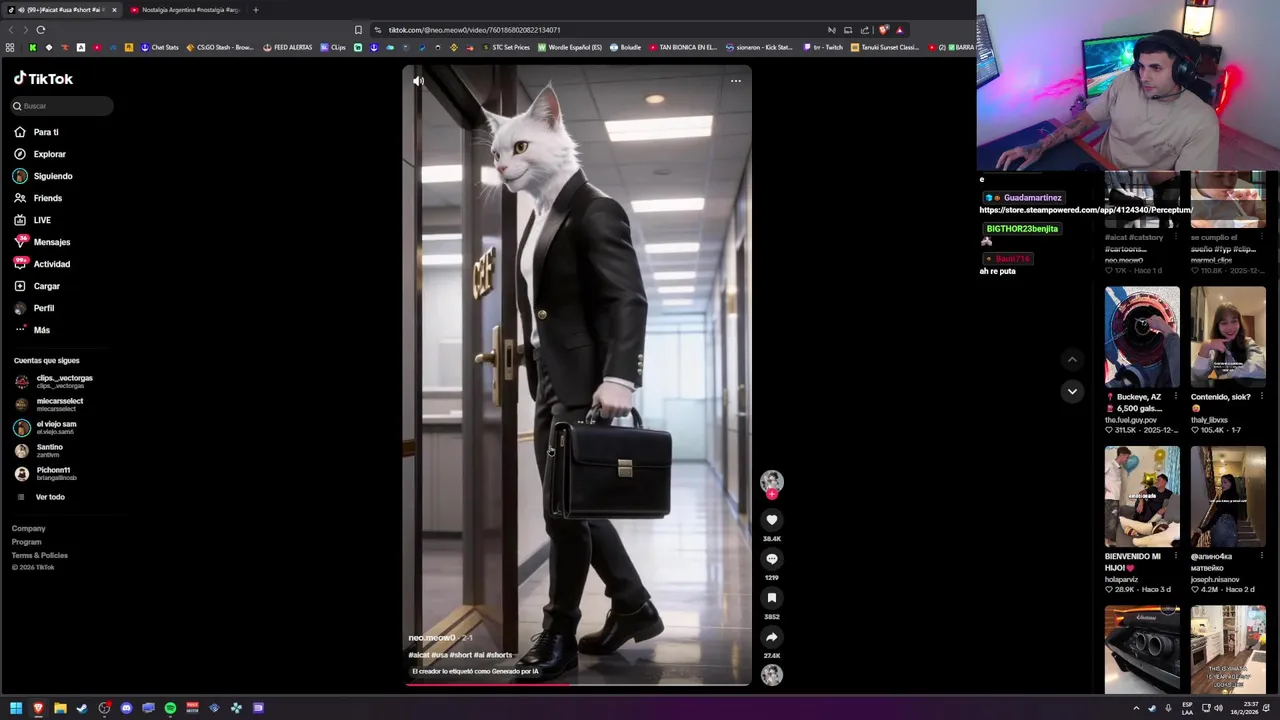The width and height of the screenshot is (1280, 720).
Task: Bookmark this page in the address bar
Action: pyautogui.click(x=358, y=30)
